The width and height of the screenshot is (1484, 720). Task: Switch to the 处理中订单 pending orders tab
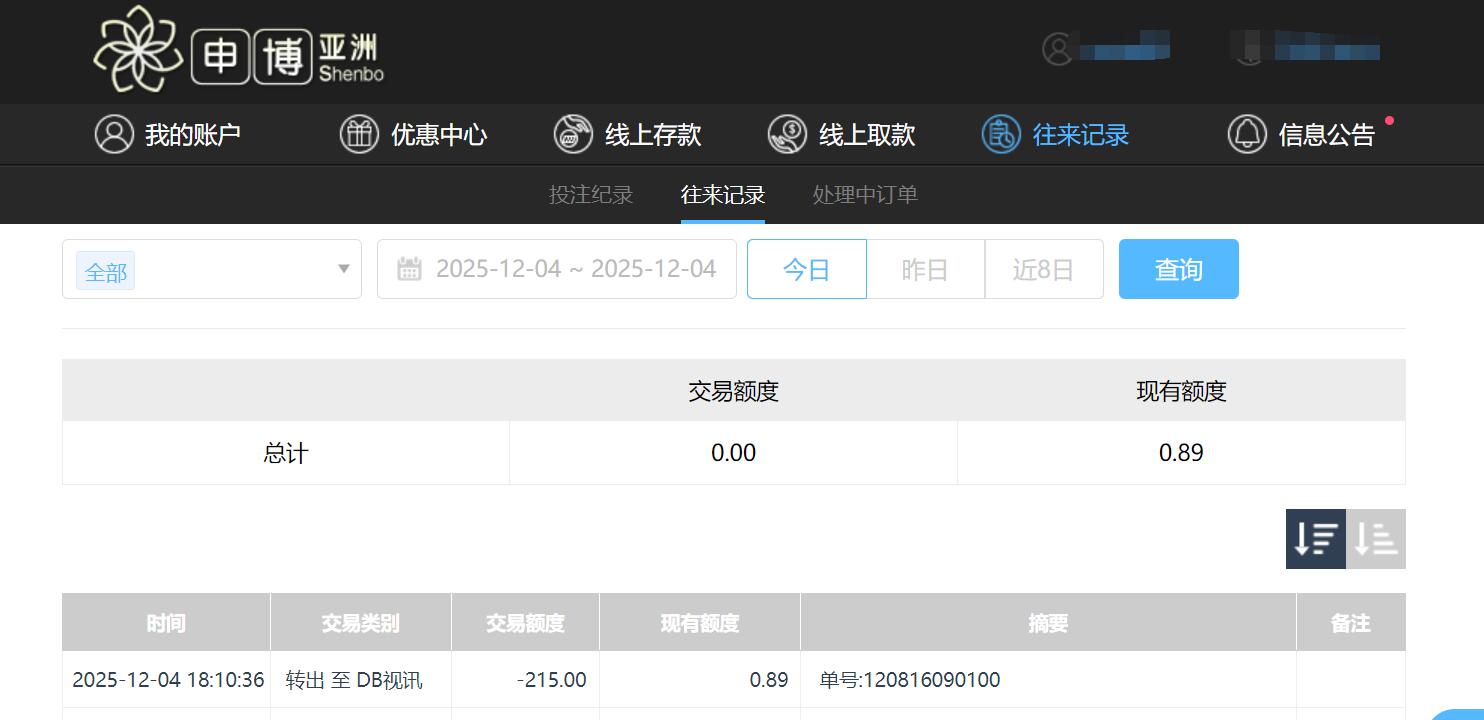(x=863, y=195)
